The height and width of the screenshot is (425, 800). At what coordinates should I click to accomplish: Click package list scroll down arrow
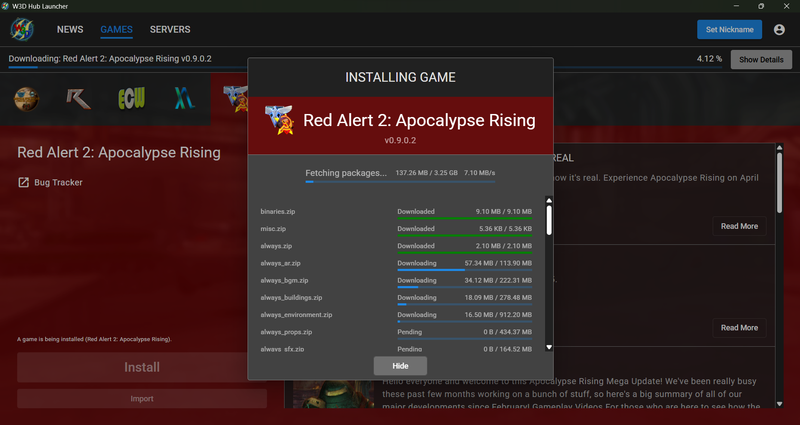tap(549, 347)
